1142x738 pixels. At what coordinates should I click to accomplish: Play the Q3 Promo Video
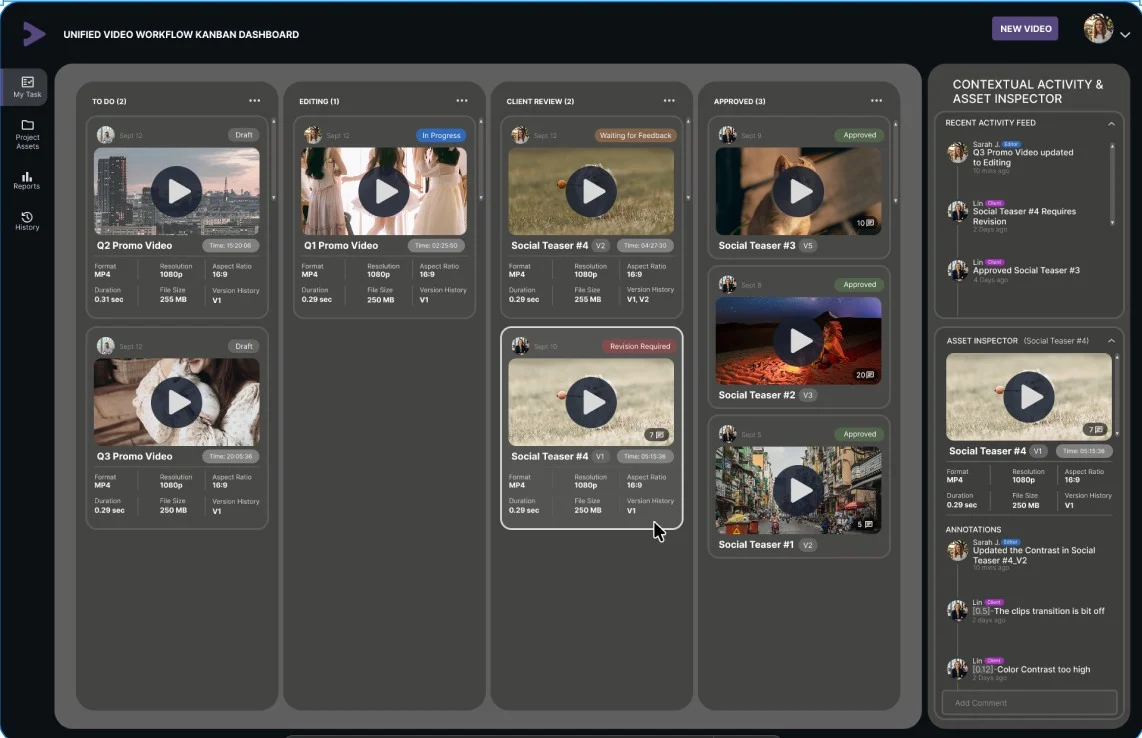coord(176,402)
